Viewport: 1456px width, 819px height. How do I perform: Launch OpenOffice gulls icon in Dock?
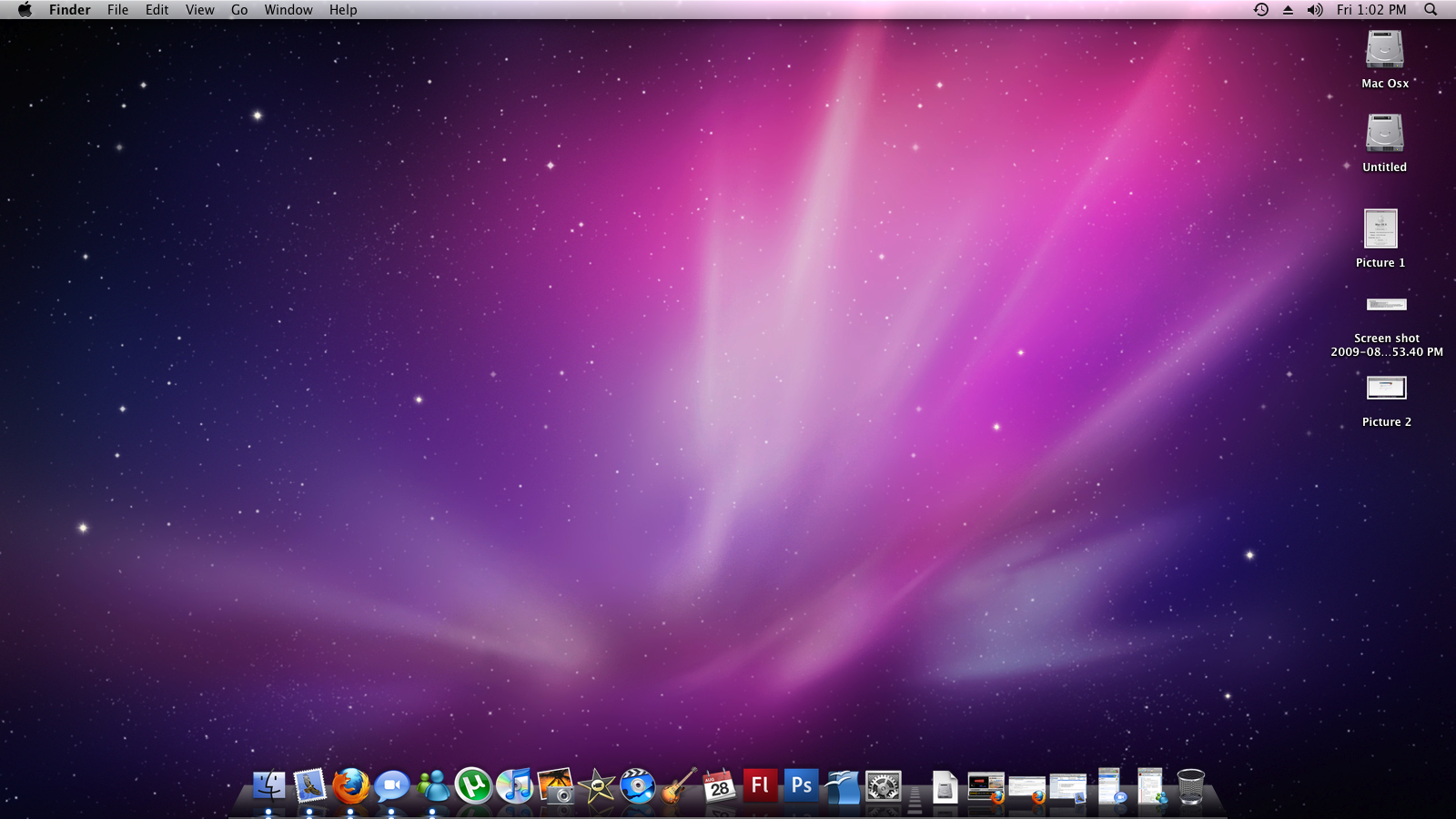(x=843, y=786)
